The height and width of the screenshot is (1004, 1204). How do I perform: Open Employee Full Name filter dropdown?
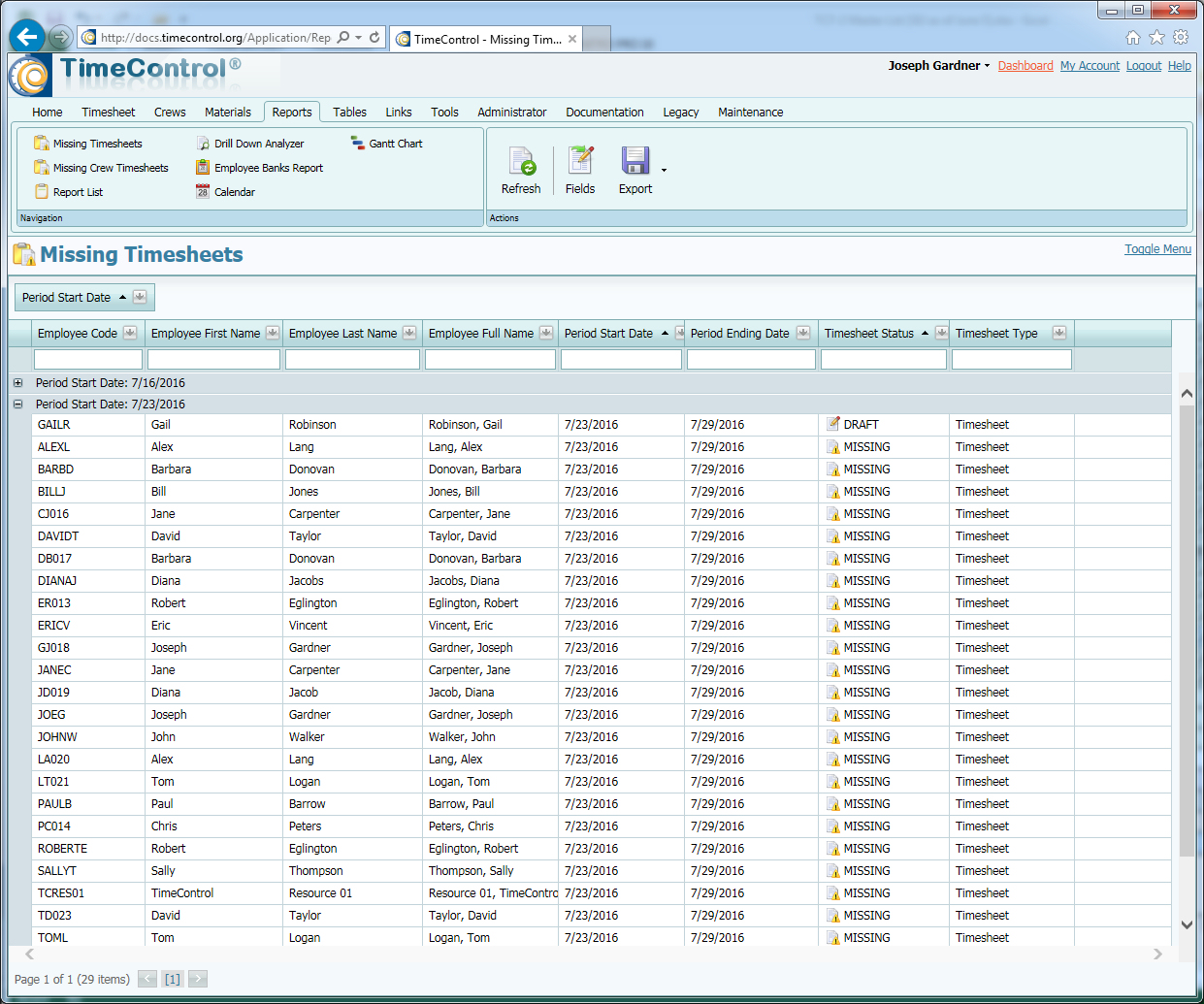[546, 333]
